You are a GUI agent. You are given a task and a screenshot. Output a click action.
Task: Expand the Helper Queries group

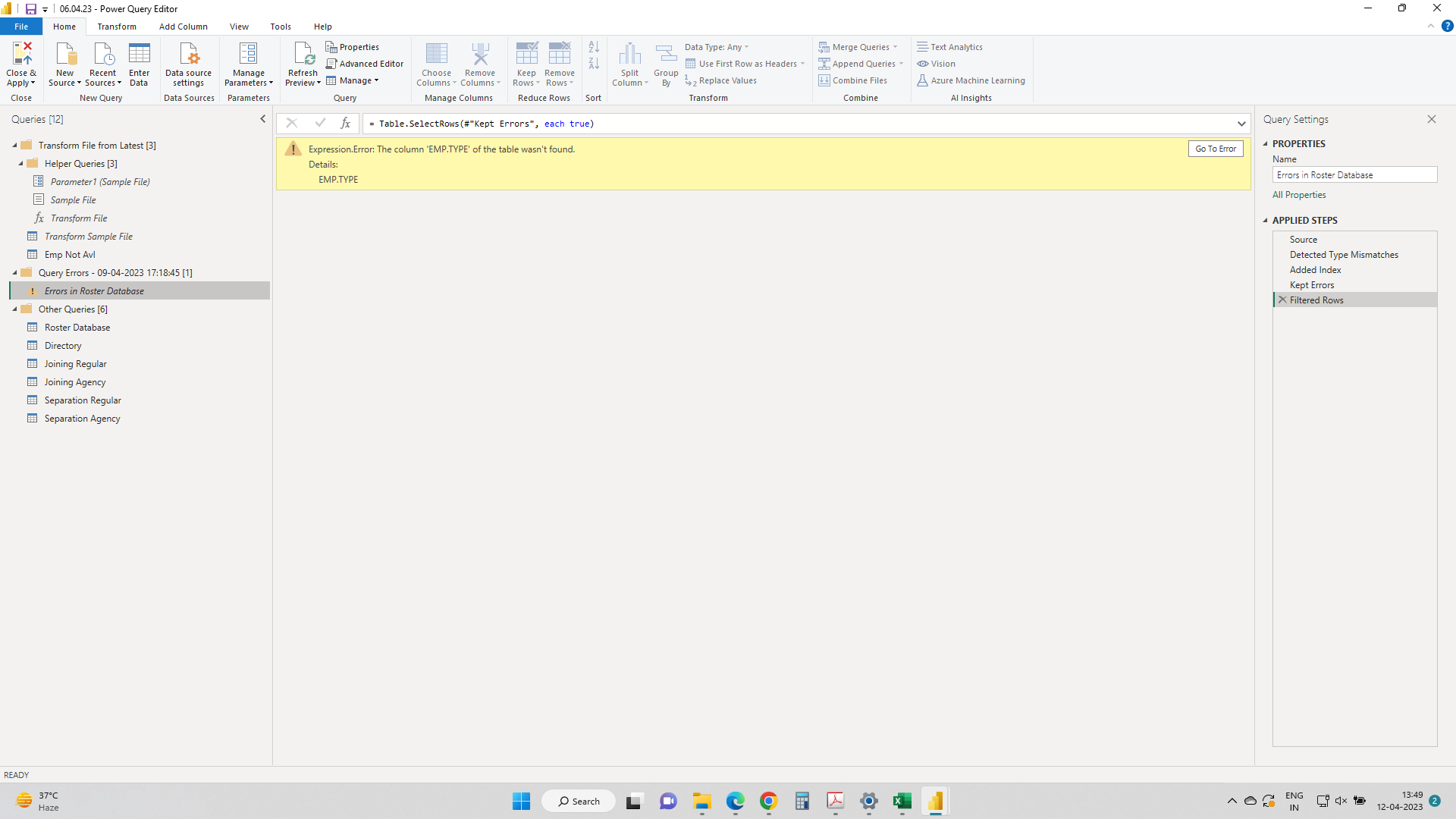(x=20, y=164)
